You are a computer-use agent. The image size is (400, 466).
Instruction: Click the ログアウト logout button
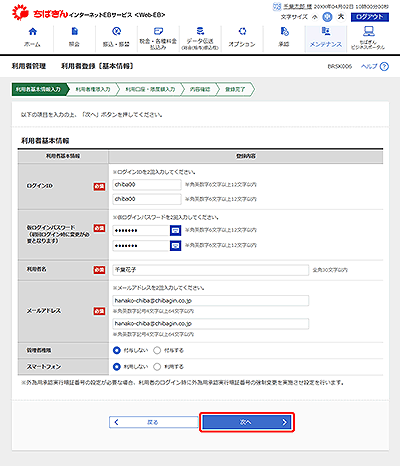click(370, 17)
